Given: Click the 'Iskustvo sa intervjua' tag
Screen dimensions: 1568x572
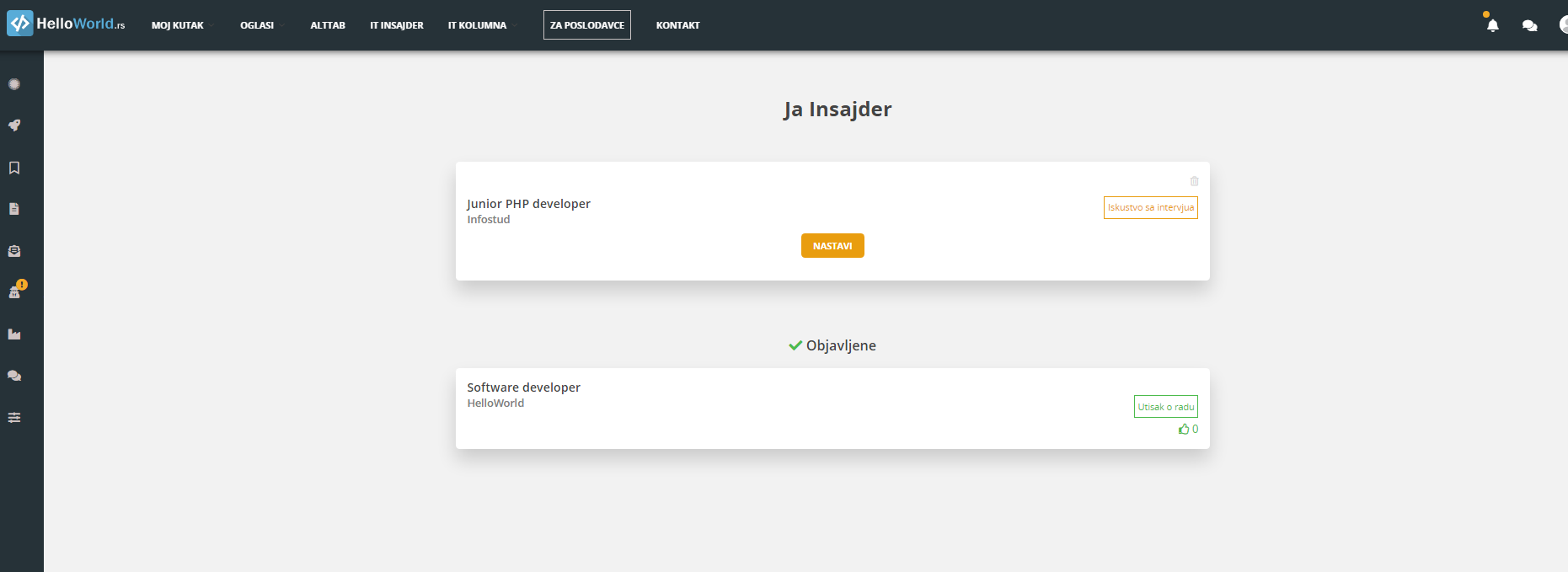Looking at the screenshot, I should [1151, 208].
